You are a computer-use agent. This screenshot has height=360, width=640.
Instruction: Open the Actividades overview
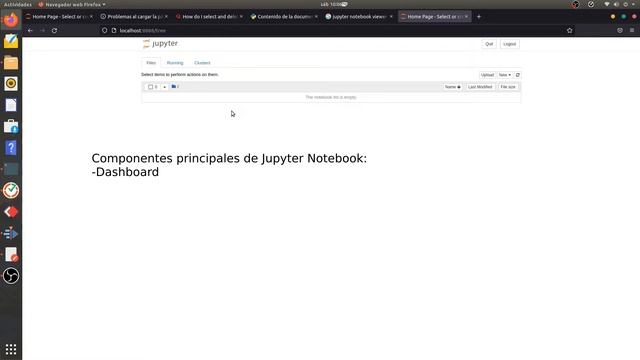tap(18, 4)
